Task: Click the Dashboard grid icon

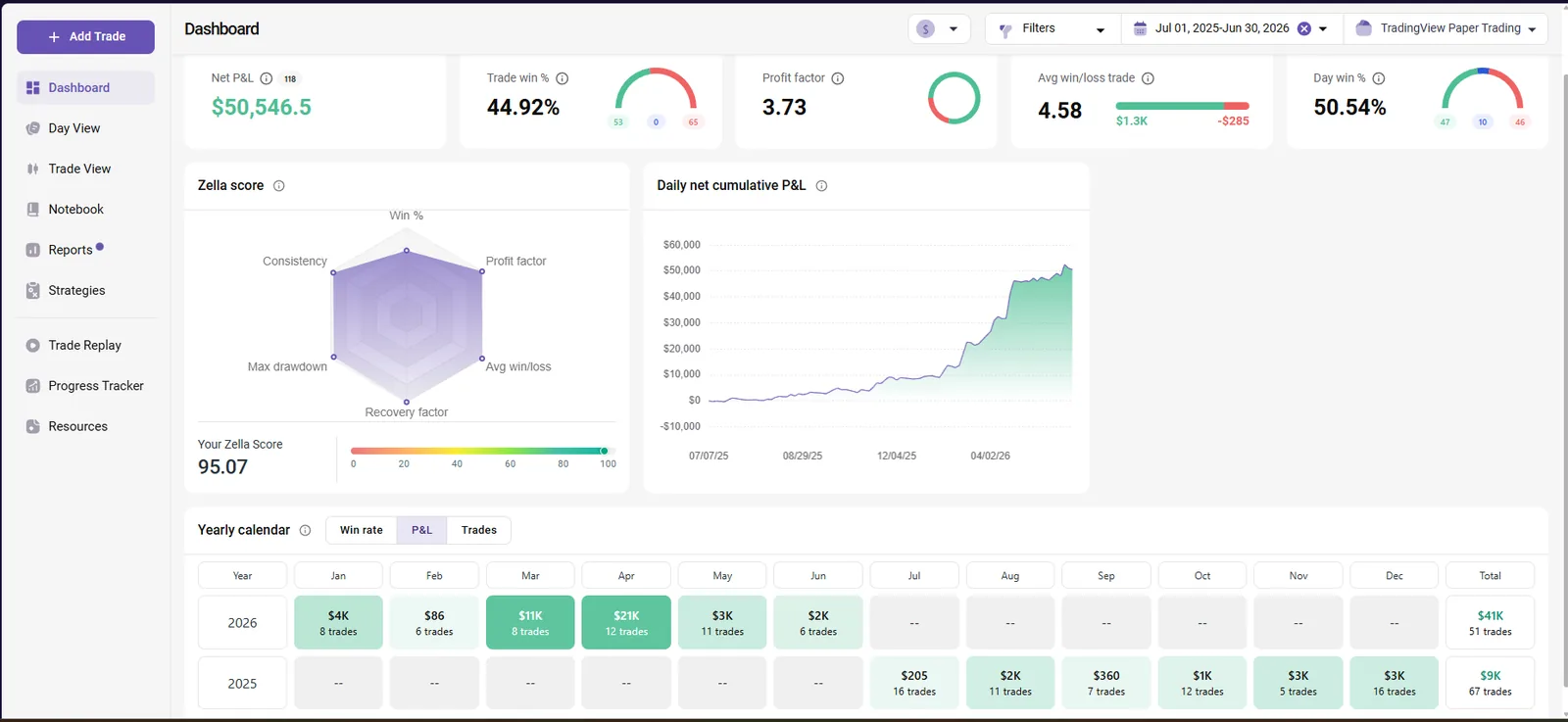Action: pos(33,88)
